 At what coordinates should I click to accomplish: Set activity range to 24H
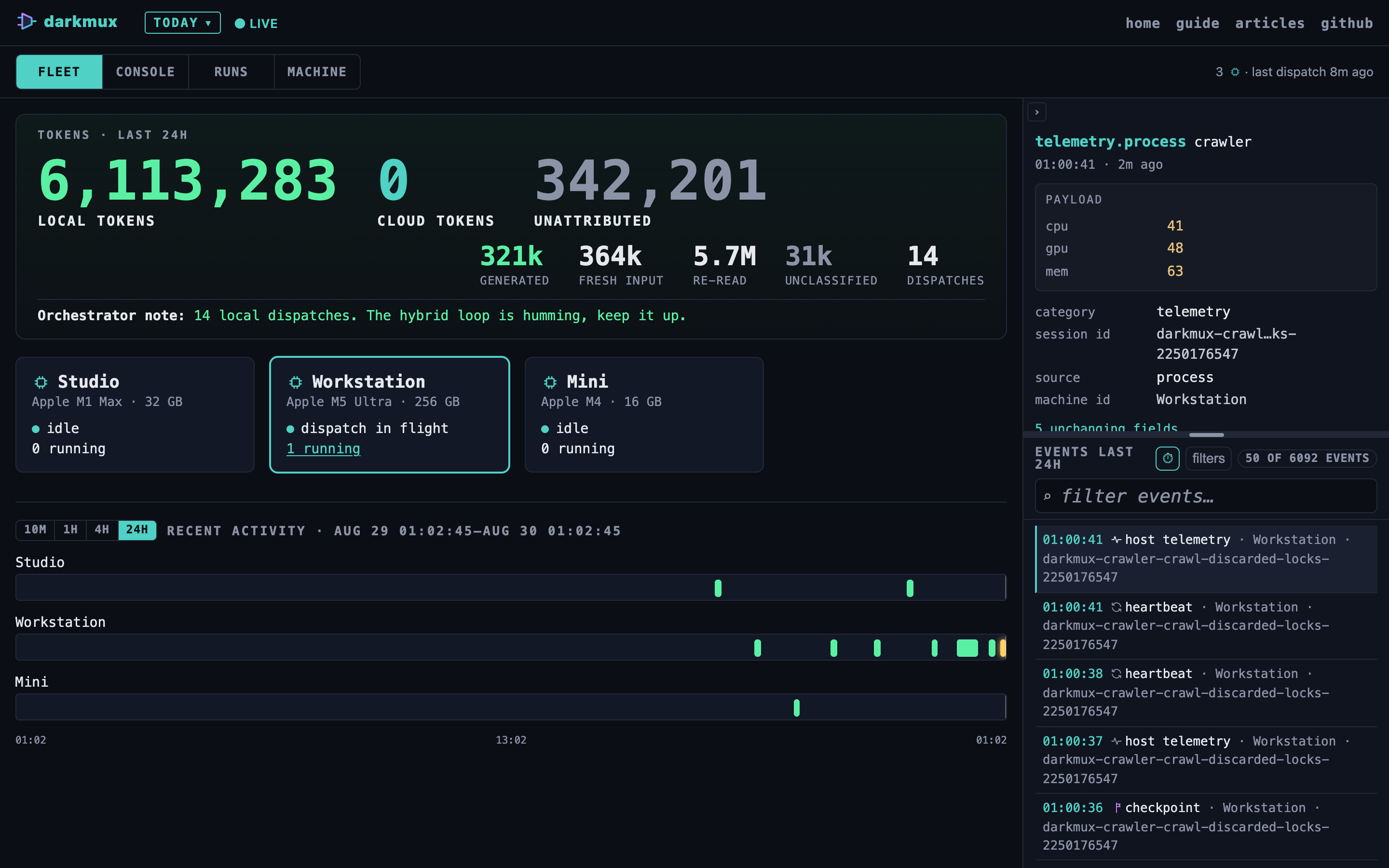click(x=136, y=529)
